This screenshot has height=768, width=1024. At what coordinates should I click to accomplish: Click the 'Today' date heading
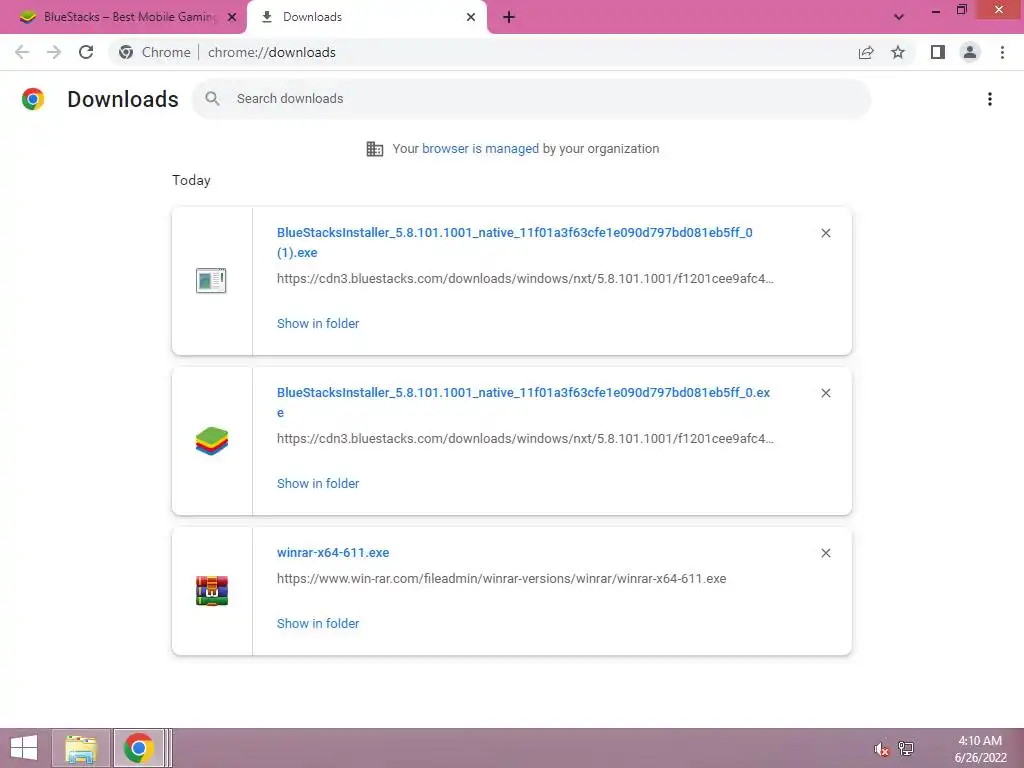(191, 180)
